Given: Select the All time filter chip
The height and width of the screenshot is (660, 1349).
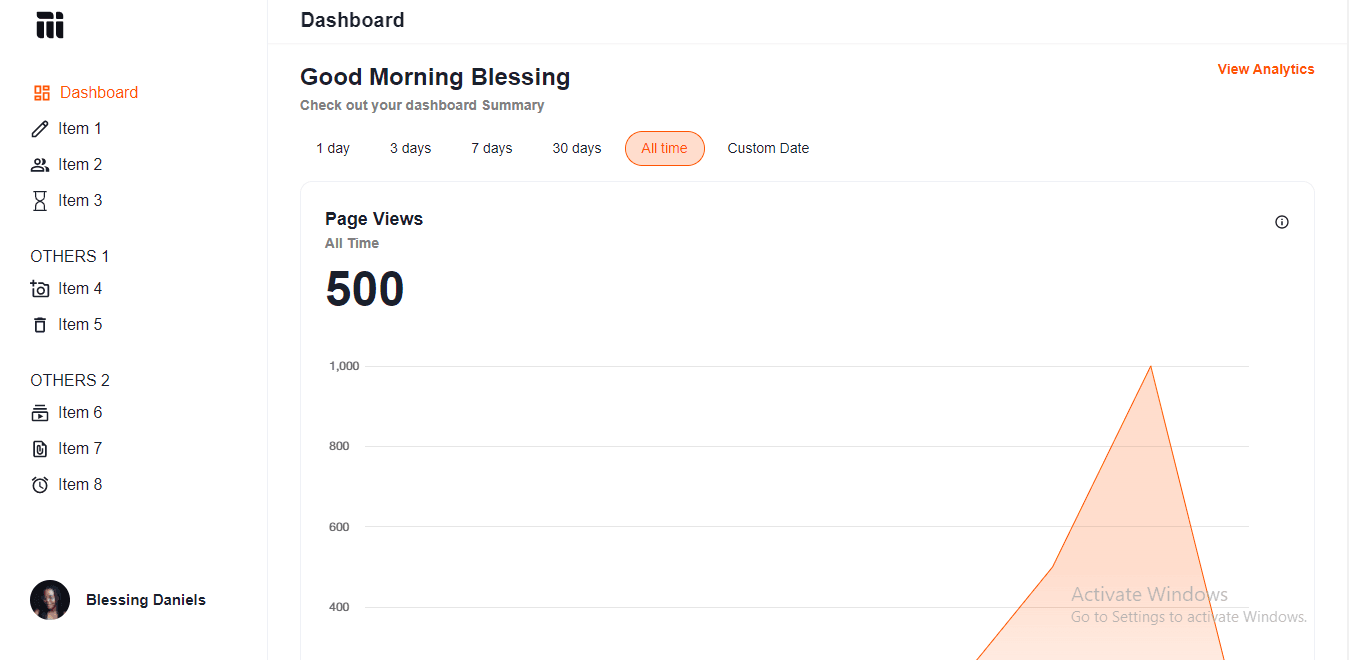Looking at the screenshot, I should point(665,148).
